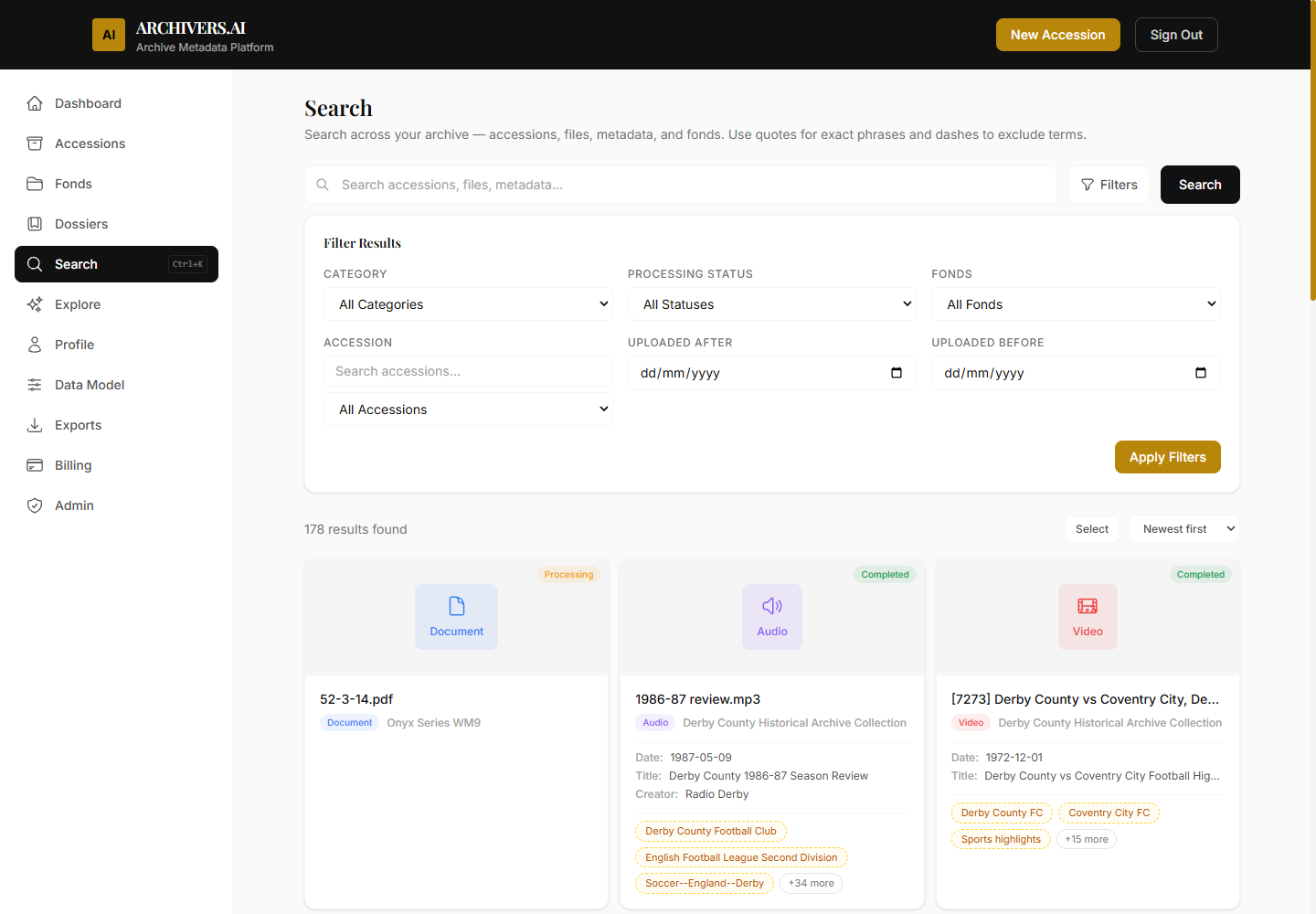
Task: Open Accessions from the sidebar
Action: tap(116, 143)
